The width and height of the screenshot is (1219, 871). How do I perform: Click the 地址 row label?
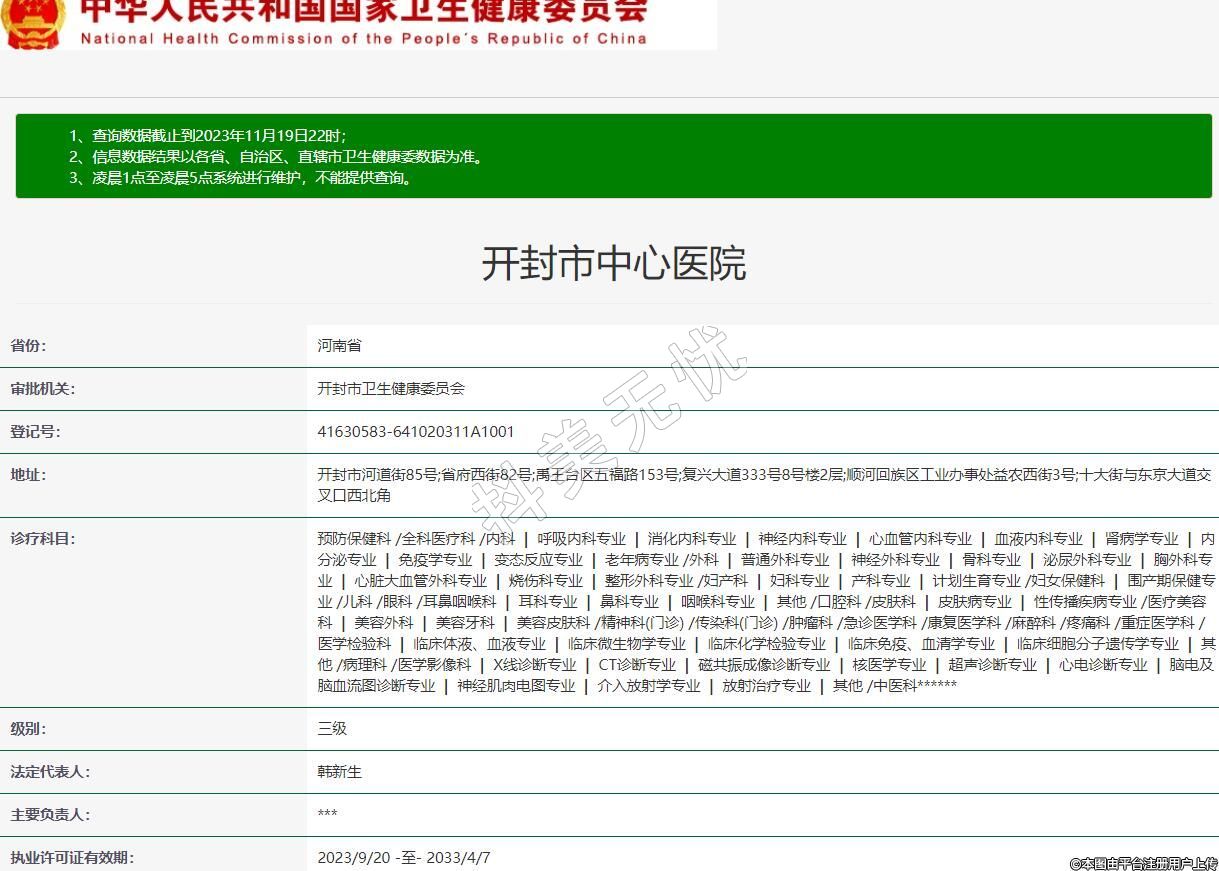pyautogui.click(x=28, y=475)
